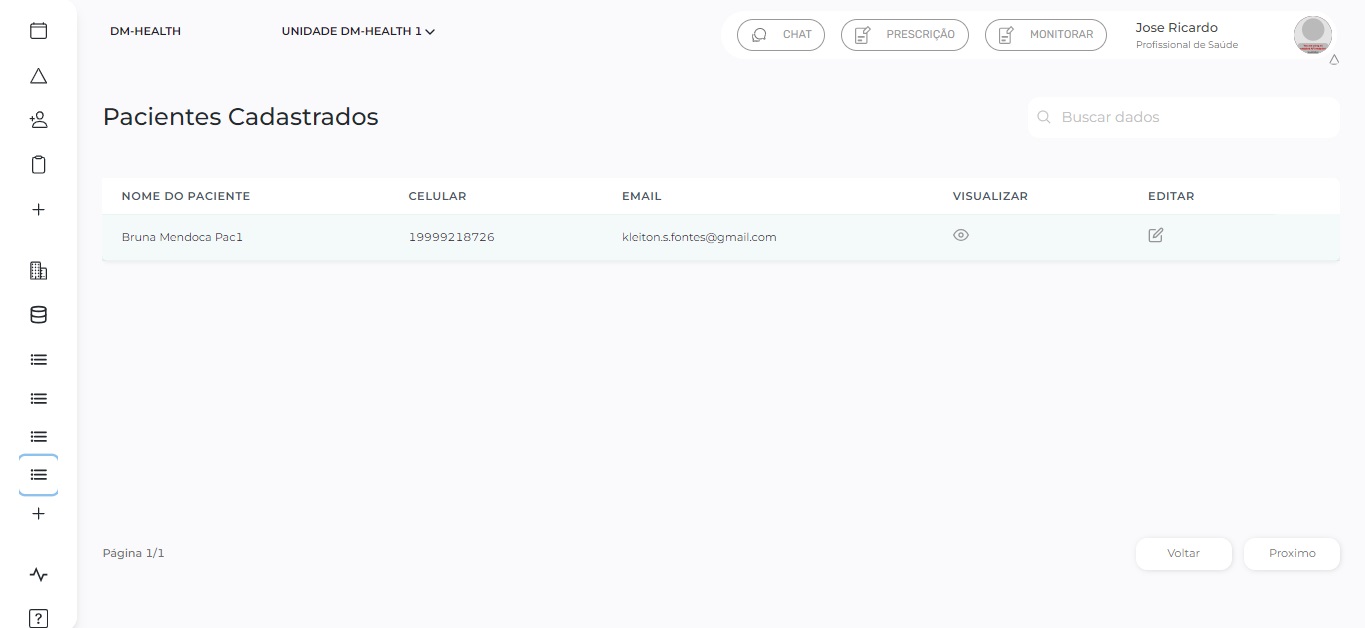The width and height of the screenshot is (1365, 628).
Task: Open the database cylinder icon
Action: tap(38, 315)
